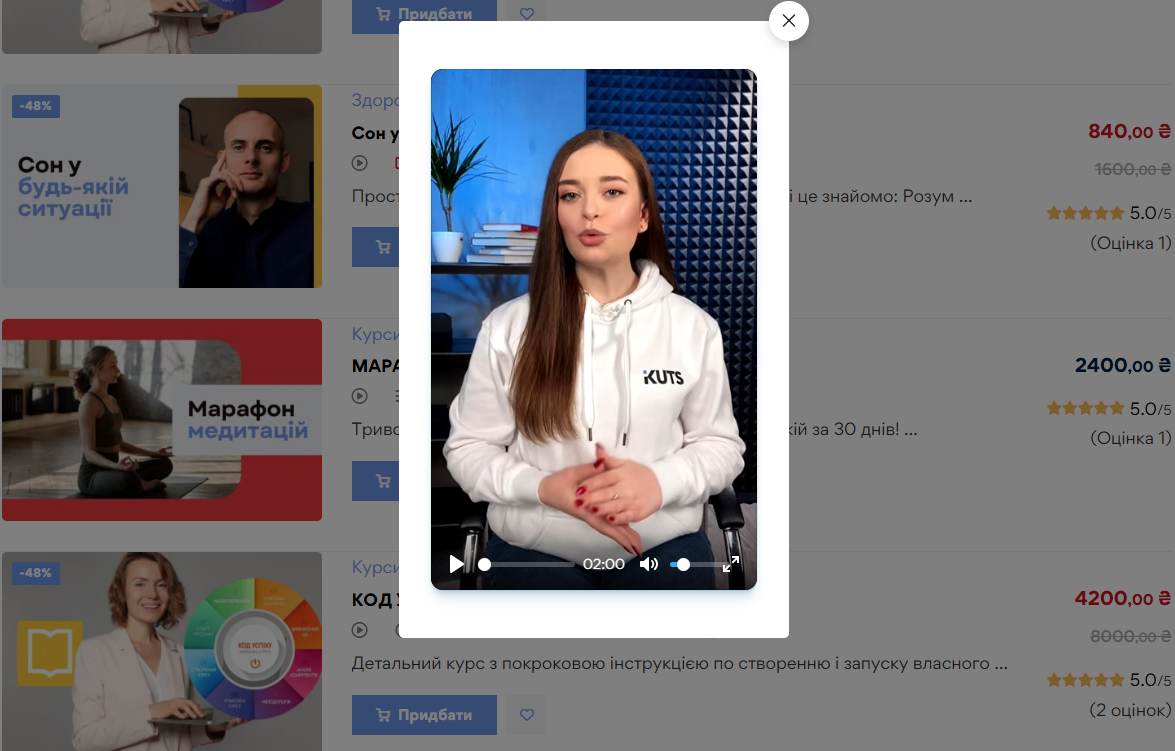Image resolution: width=1175 pixels, height=751 pixels.
Task: Toggle the wishlist heart beside the top Придбати
Action: point(526,13)
